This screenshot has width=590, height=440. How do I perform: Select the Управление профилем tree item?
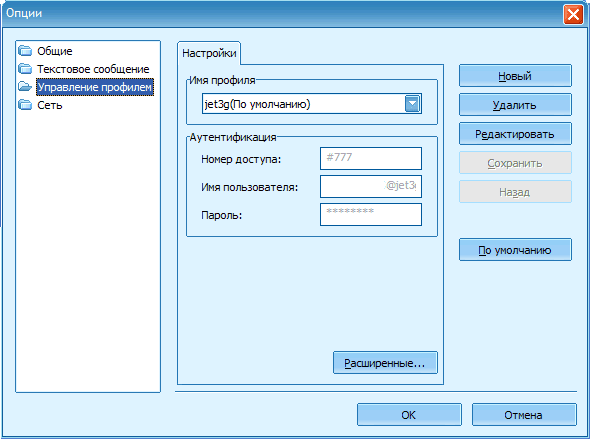(95, 87)
